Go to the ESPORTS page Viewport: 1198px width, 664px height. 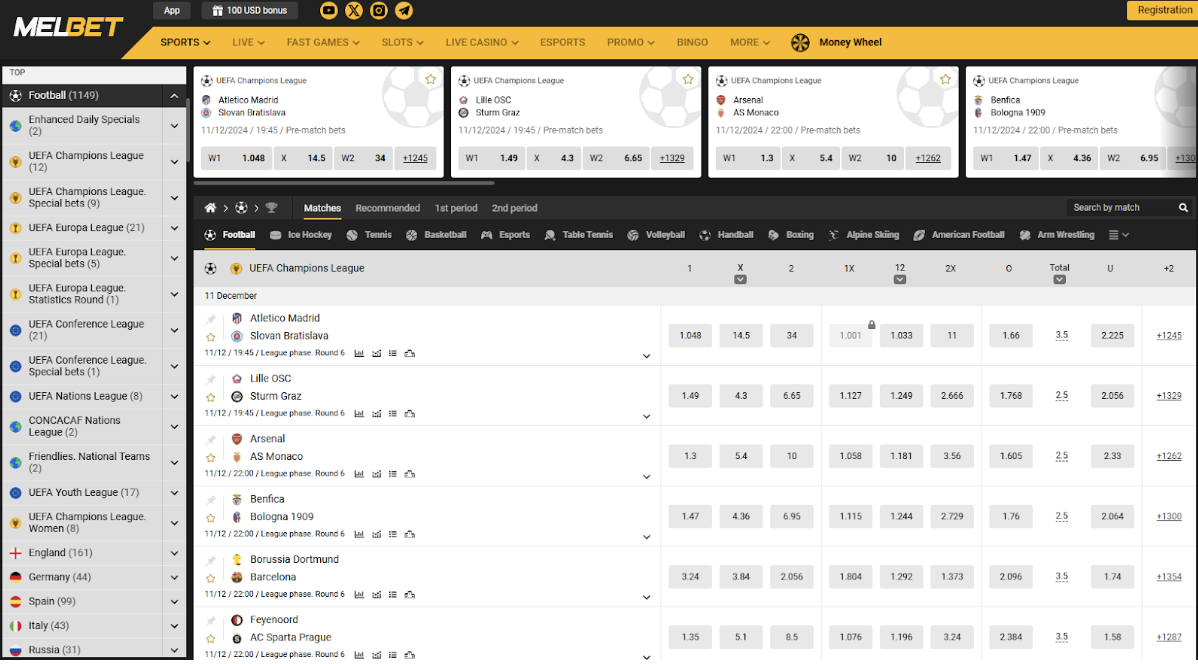point(562,43)
